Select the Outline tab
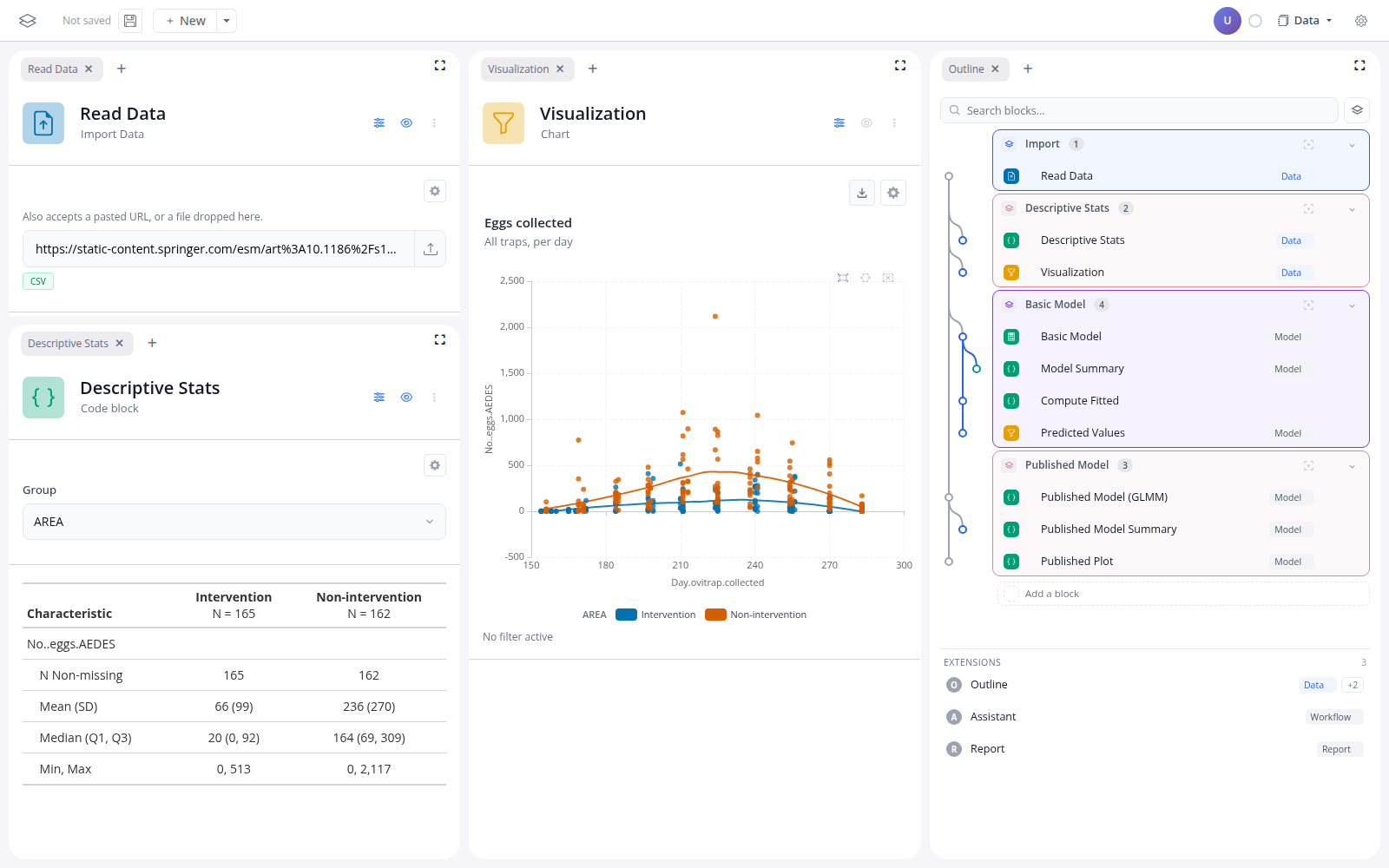Screen dimensions: 1389x868 click(x=966, y=69)
